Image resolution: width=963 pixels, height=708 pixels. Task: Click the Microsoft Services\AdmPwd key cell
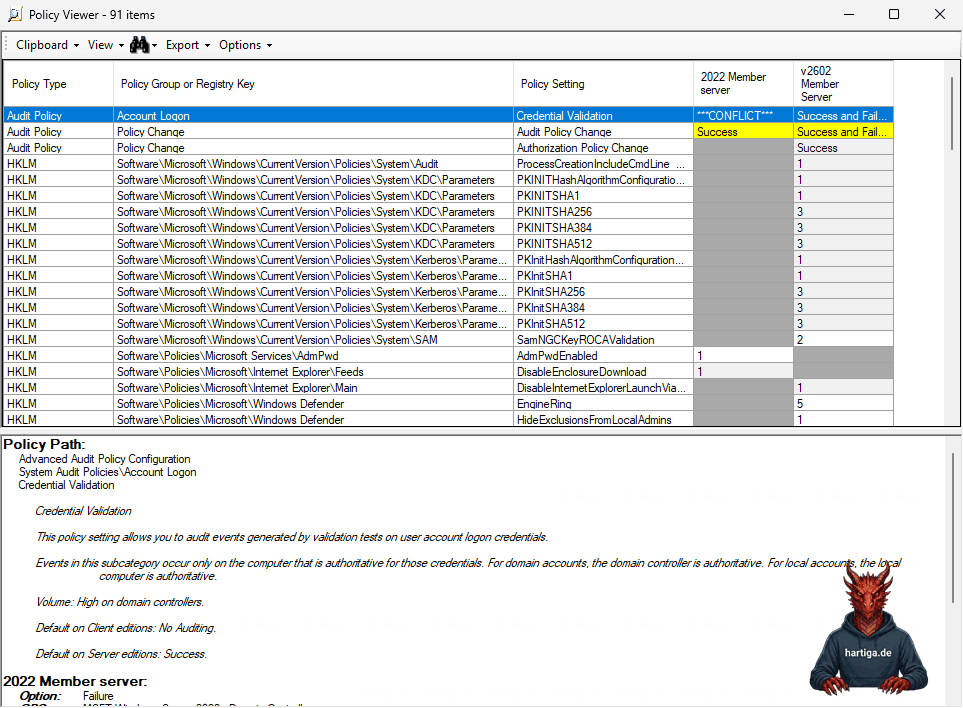313,355
